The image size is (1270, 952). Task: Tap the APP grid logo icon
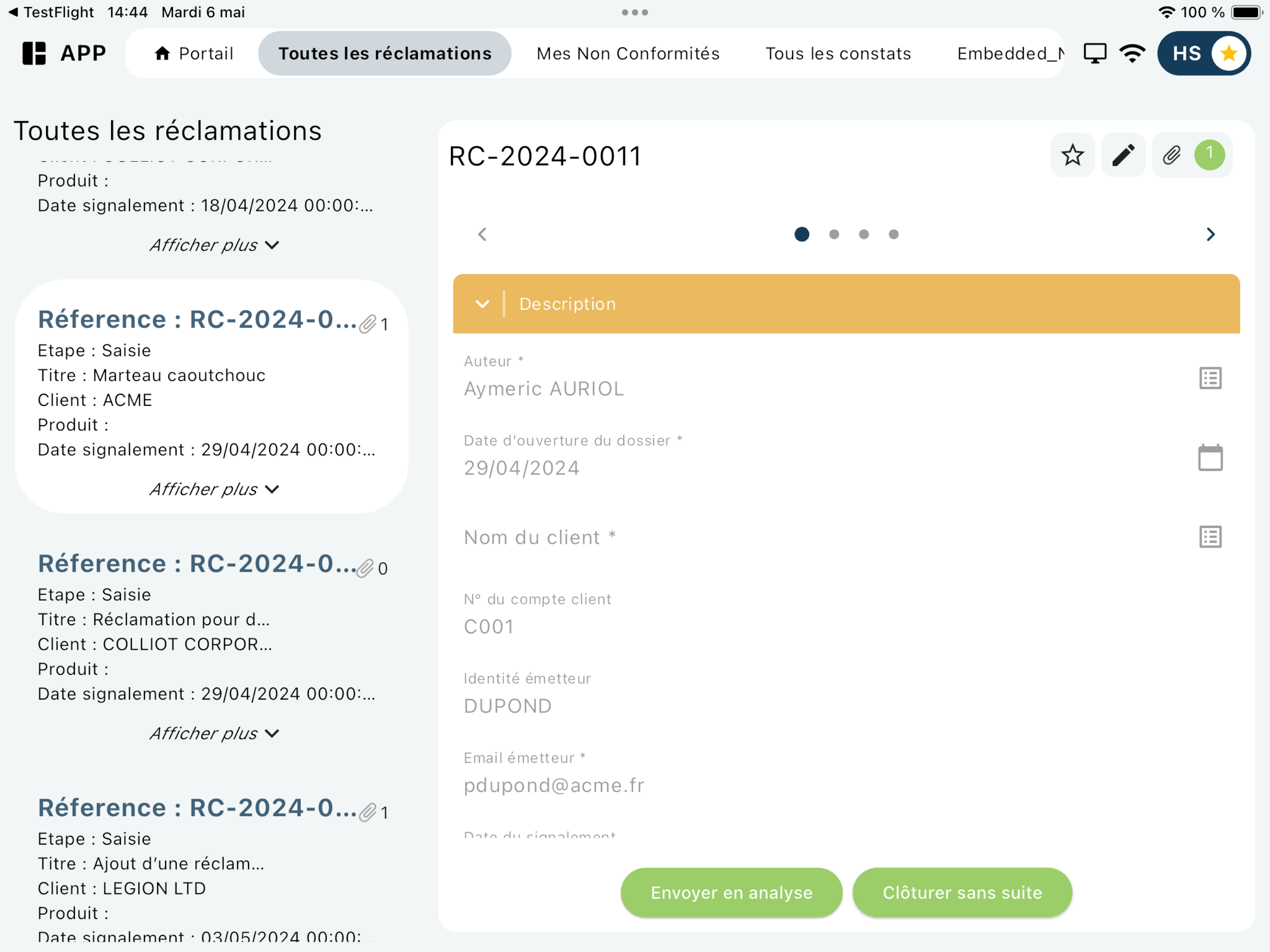[x=34, y=53]
